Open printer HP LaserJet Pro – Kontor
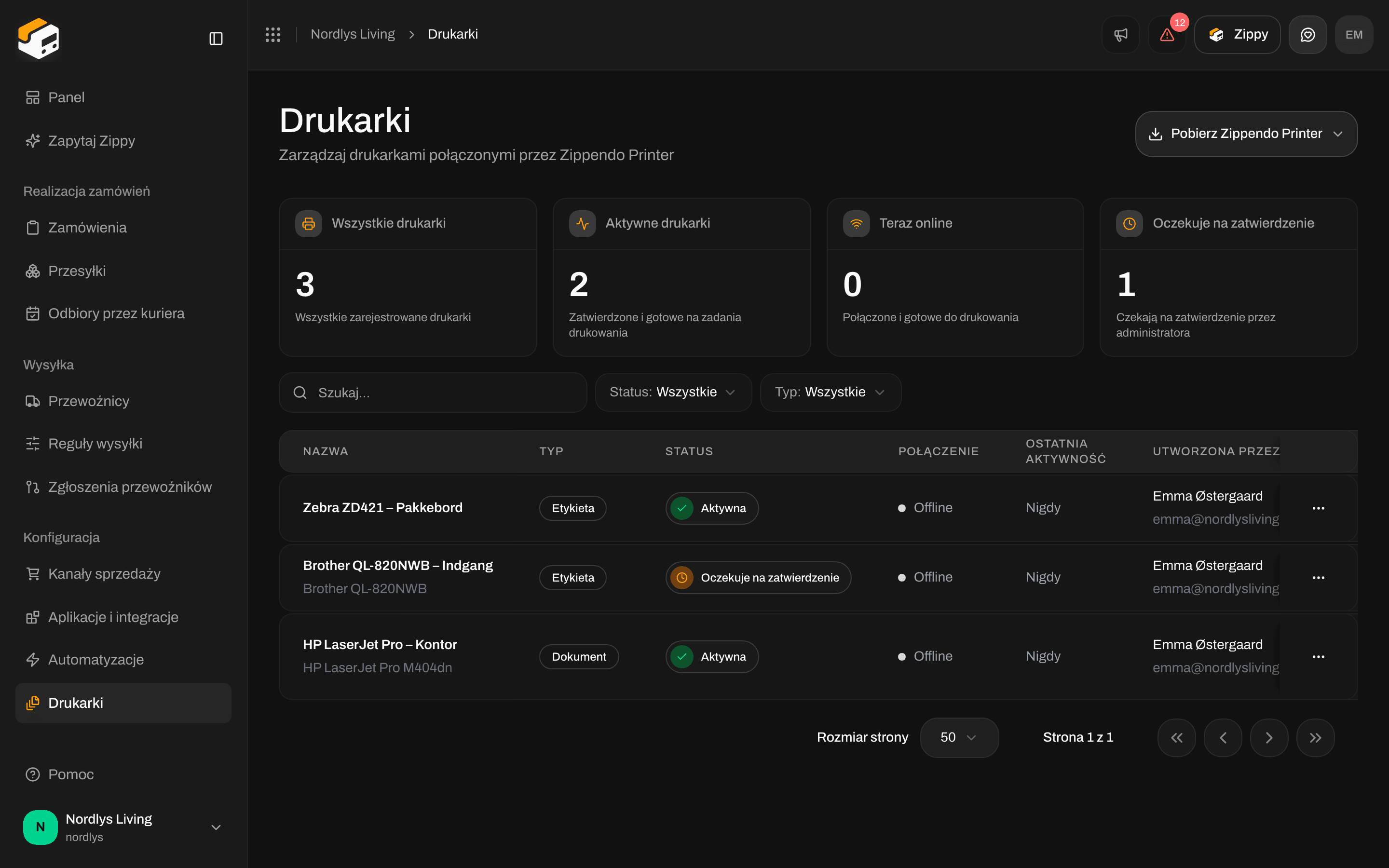1389x868 pixels. click(x=380, y=645)
